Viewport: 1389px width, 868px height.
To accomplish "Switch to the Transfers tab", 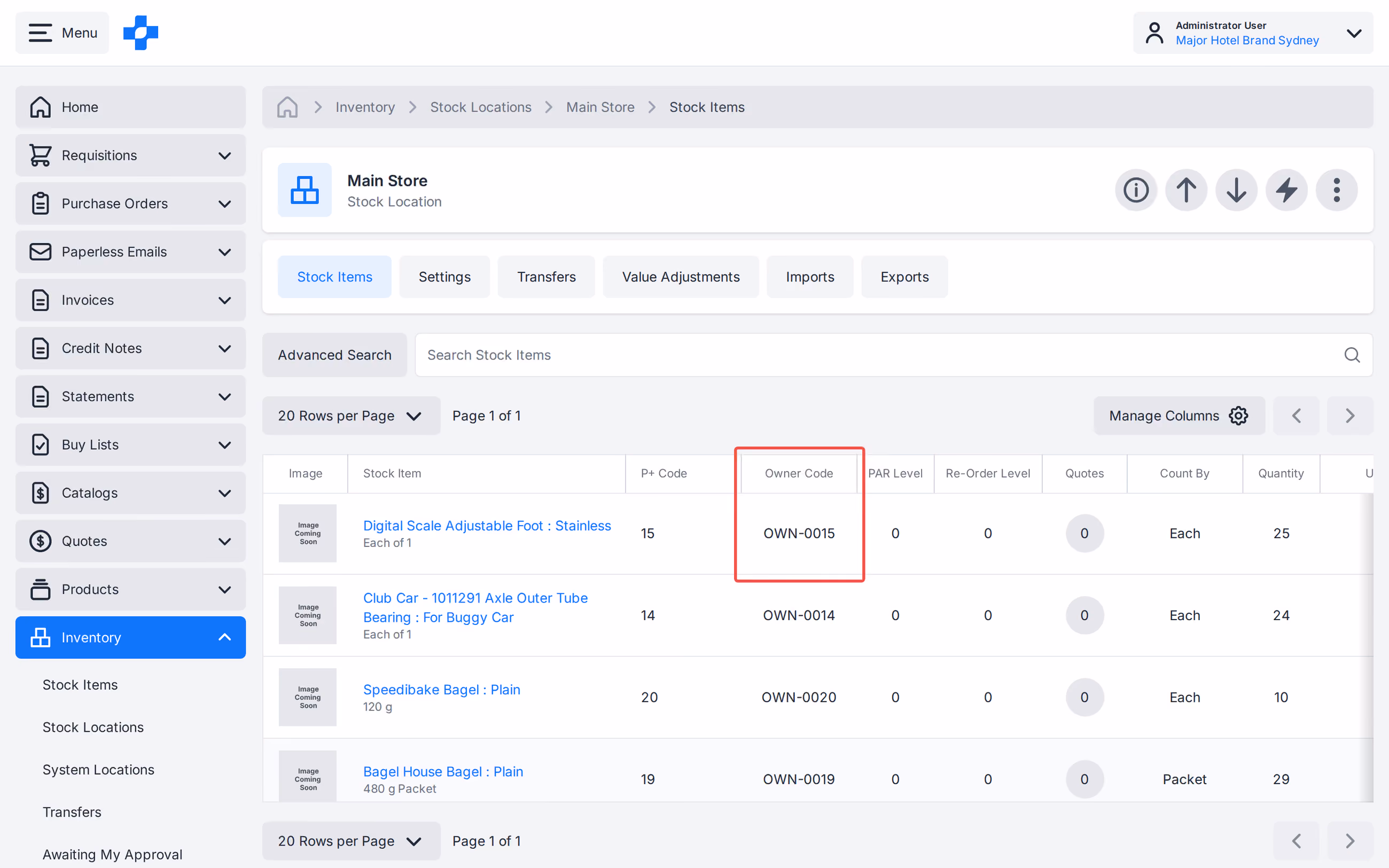I will (546, 277).
